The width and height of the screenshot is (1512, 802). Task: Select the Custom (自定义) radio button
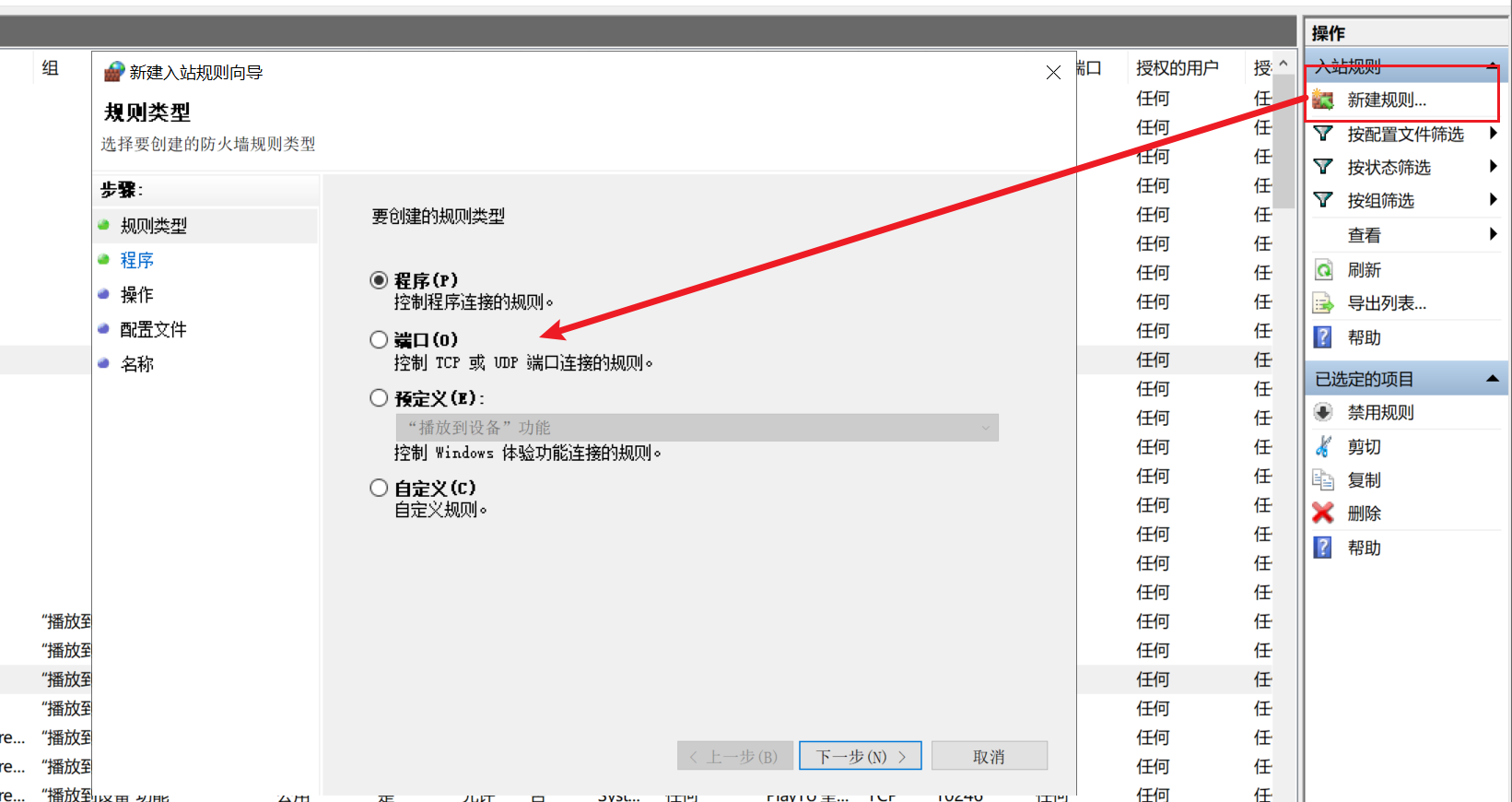click(379, 488)
